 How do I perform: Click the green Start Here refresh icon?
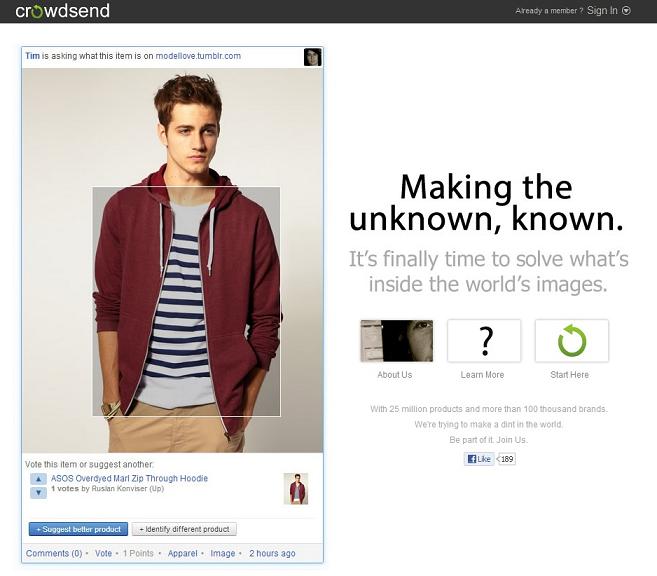pos(571,341)
